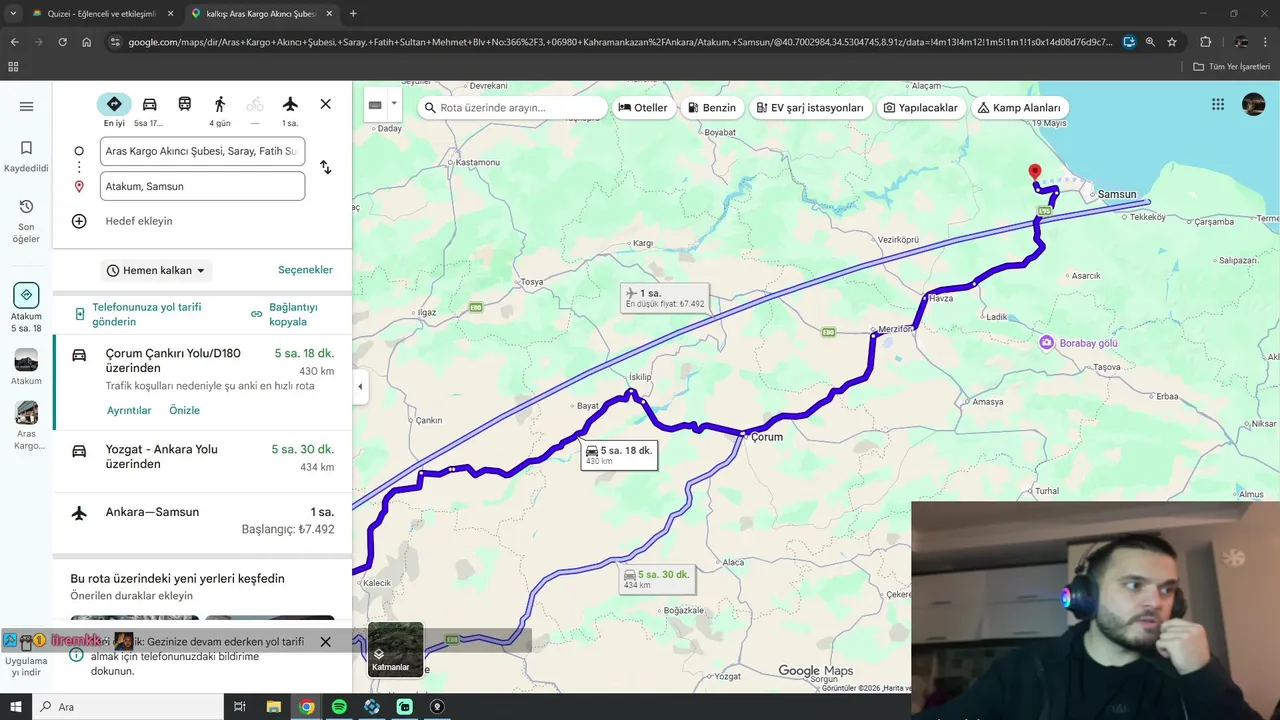
Task: Swap start and destination points
Action: [x=325, y=168]
